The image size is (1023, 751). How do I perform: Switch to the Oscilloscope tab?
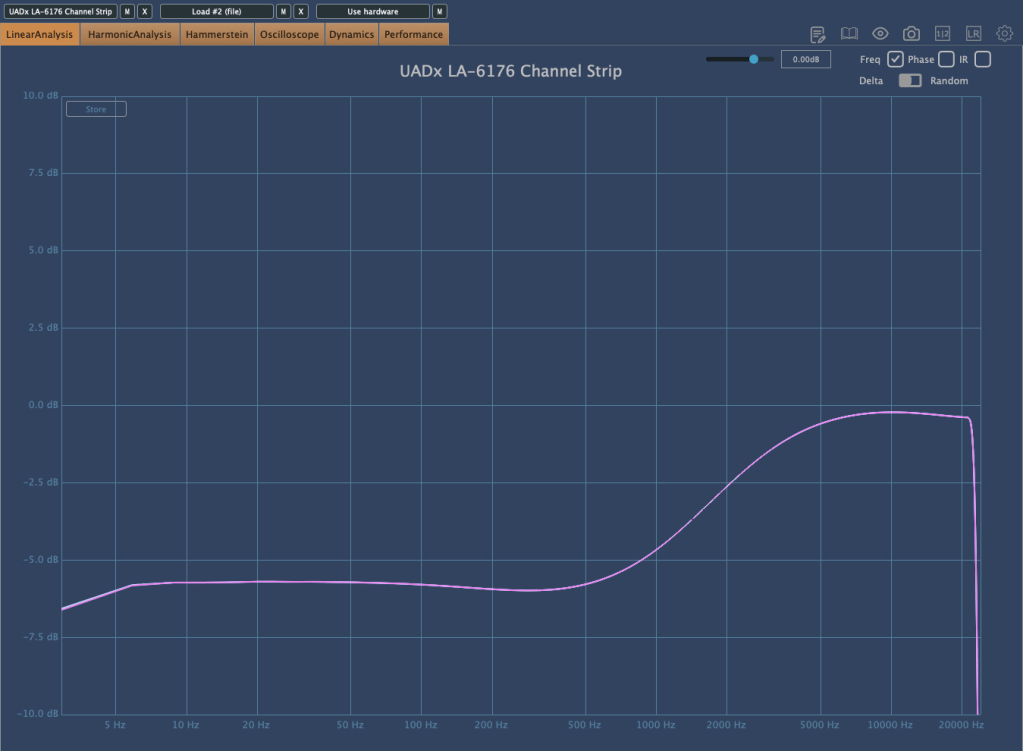(x=289, y=35)
